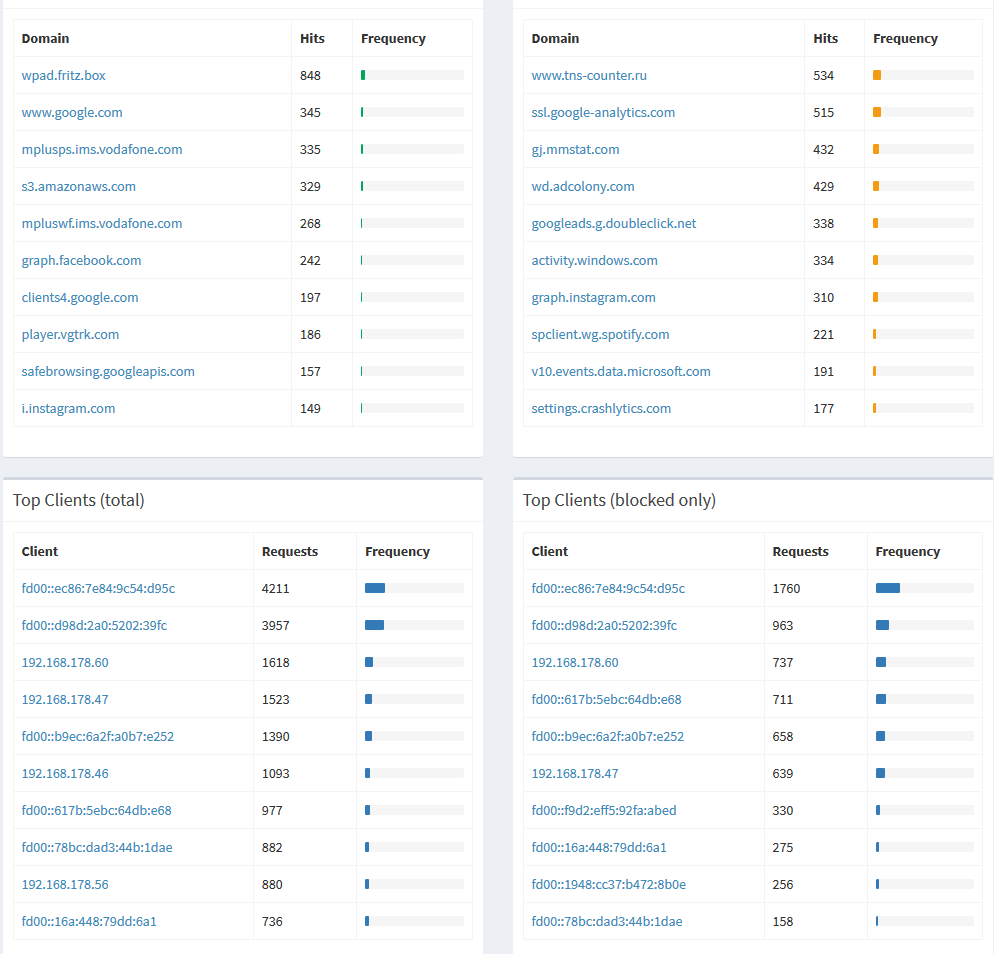This screenshot has height=954, width=994.
Task: Open blocked client 192.168.178.60 with 737 requests
Action: click(575, 662)
